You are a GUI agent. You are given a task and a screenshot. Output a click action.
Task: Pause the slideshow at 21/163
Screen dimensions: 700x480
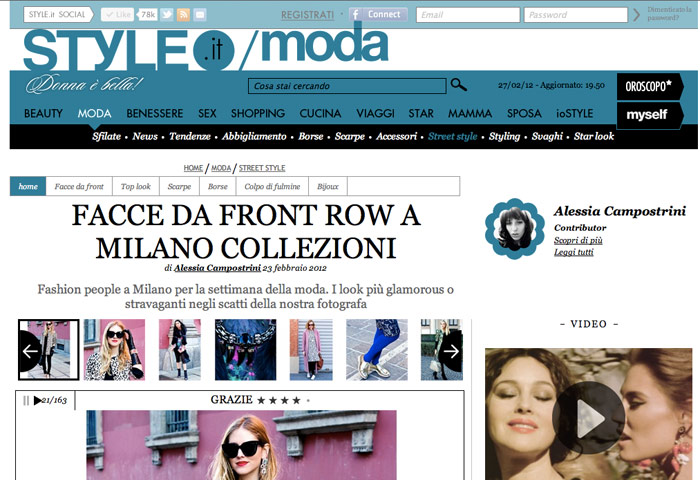click(x=26, y=400)
